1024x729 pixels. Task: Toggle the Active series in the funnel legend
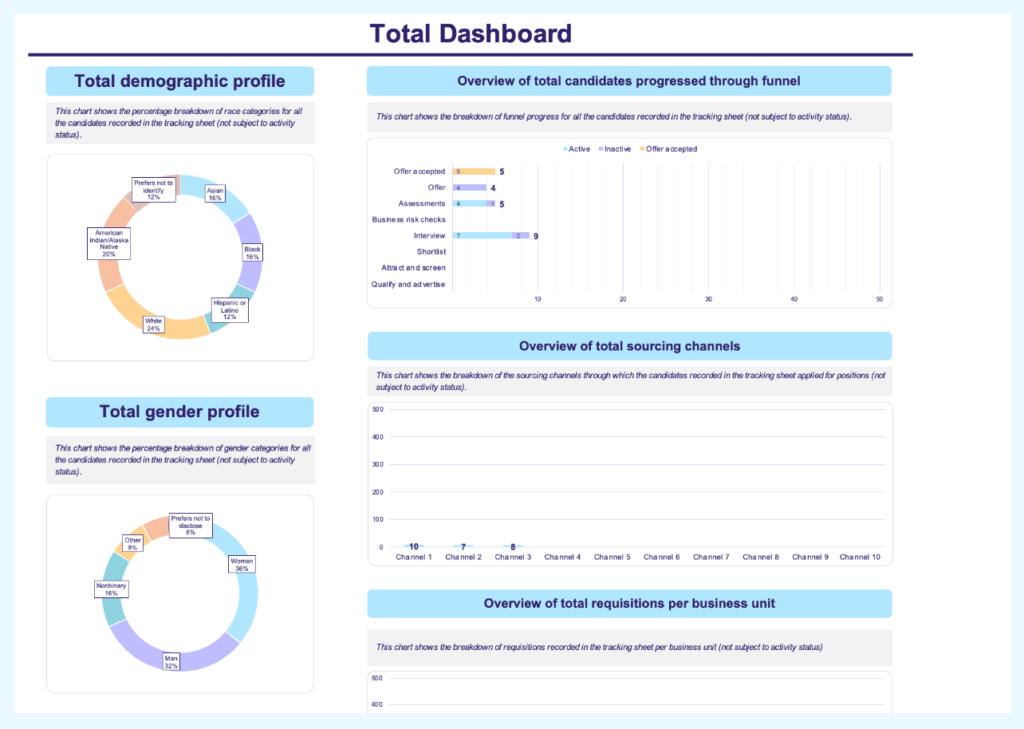578,148
